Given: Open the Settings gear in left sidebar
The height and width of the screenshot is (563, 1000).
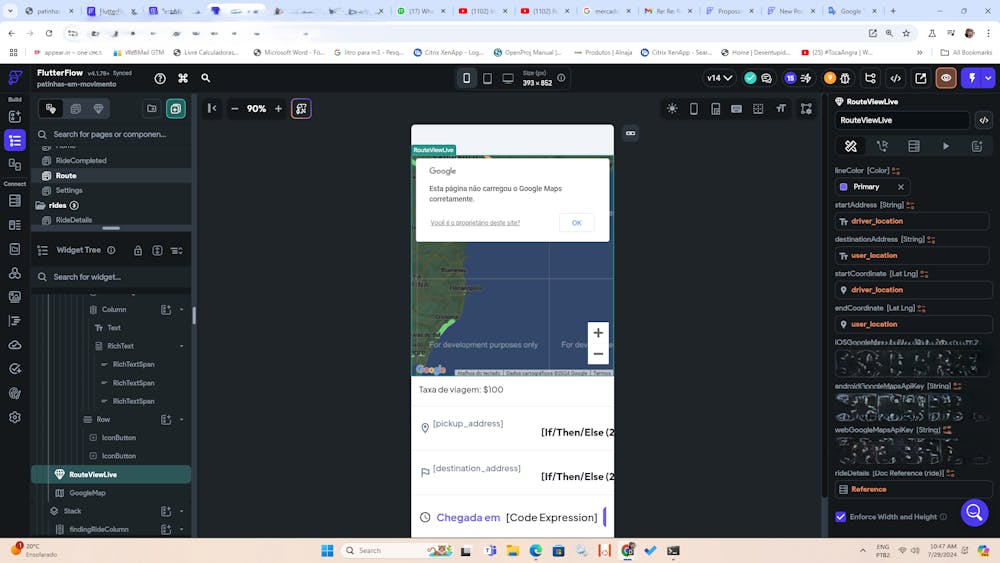Looking at the screenshot, I should pos(15,417).
